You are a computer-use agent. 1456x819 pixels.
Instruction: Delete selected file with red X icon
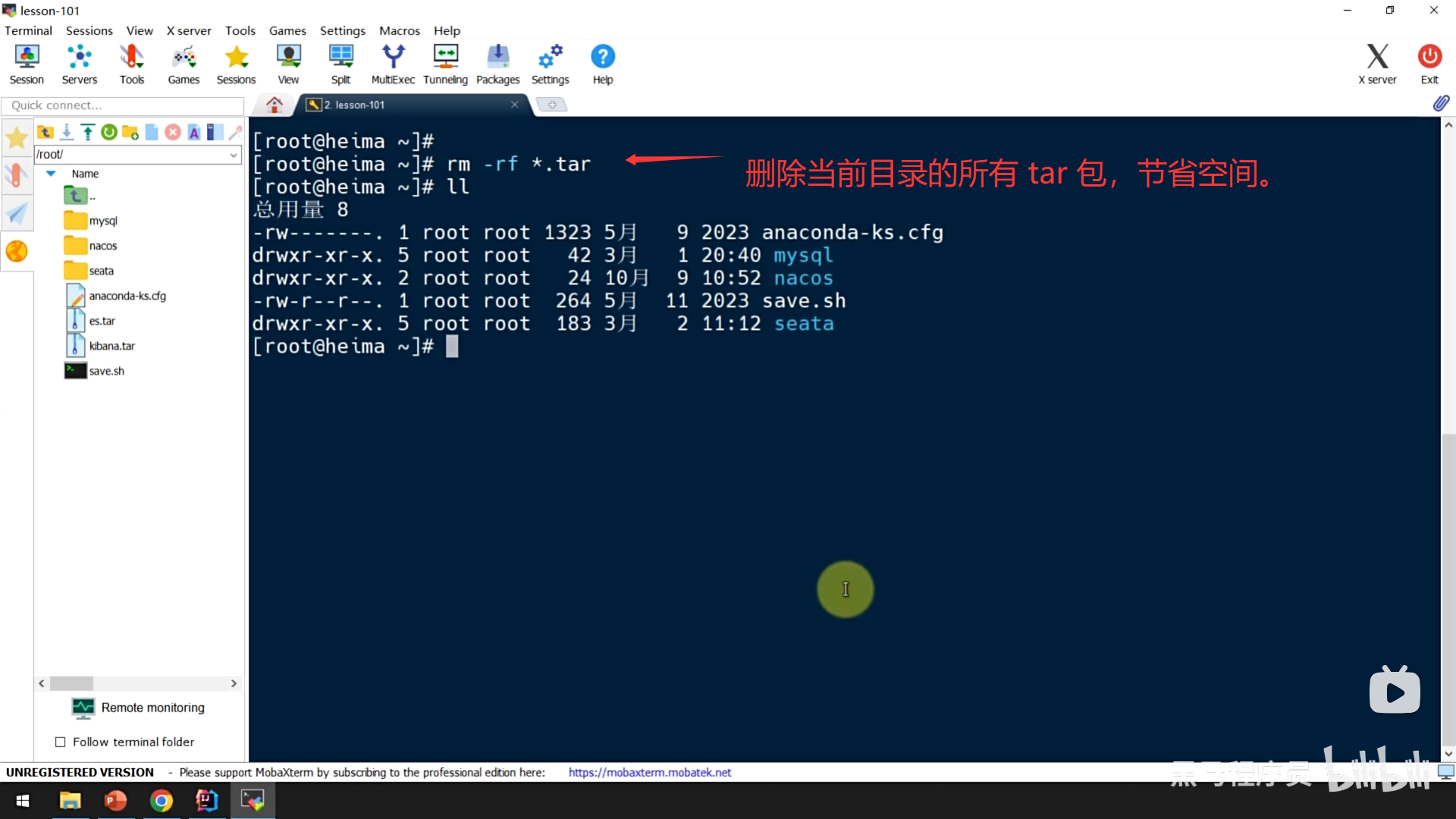coord(173,133)
